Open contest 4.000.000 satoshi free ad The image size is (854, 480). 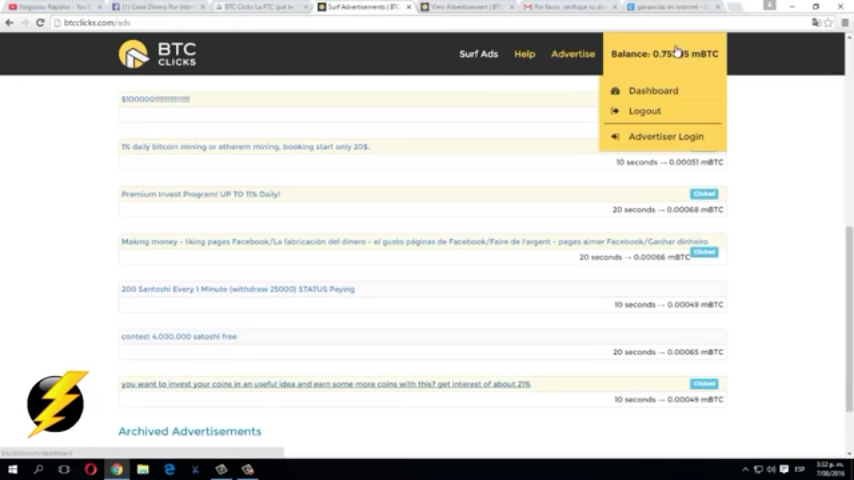(179, 336)
